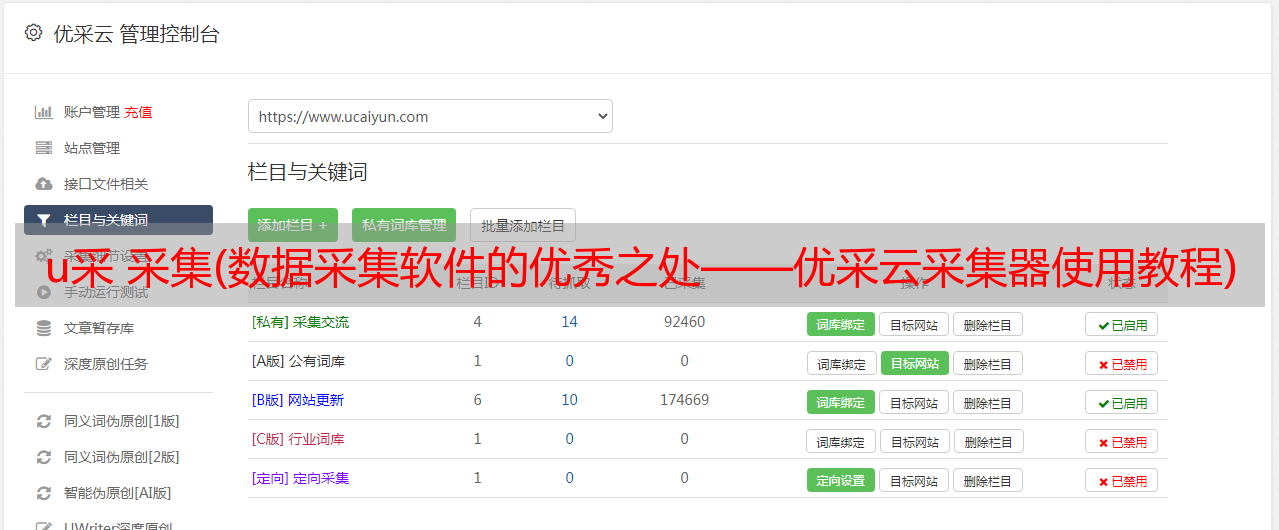Open 同义词伪原创[1版] via its refresh icon
Screen dimensions: 1279x530
point(43,421)
